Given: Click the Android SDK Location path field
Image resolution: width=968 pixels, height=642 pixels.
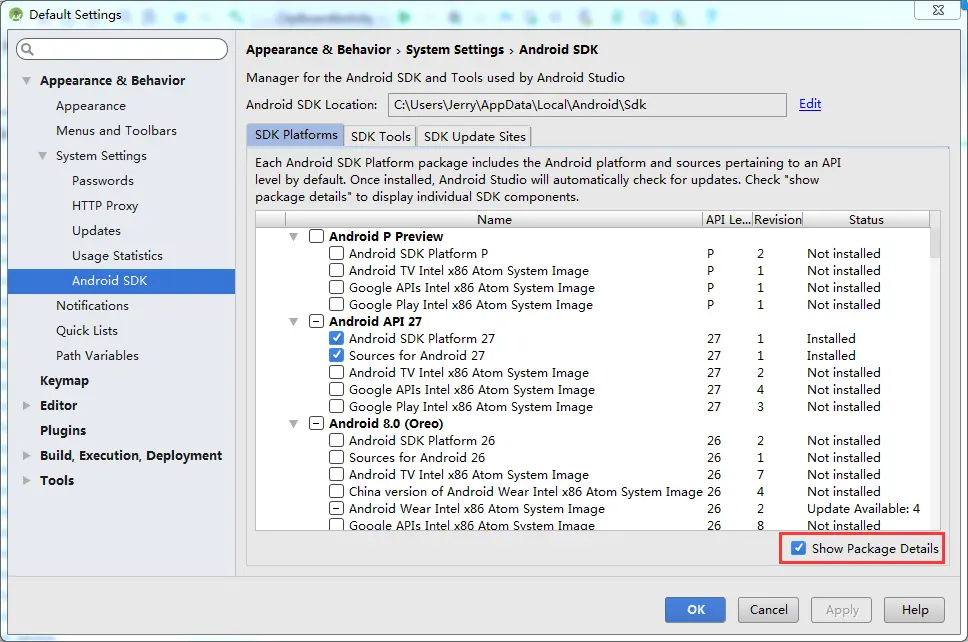Looking at the screenshot, I should pyautogui.click(x=587, y=105).
